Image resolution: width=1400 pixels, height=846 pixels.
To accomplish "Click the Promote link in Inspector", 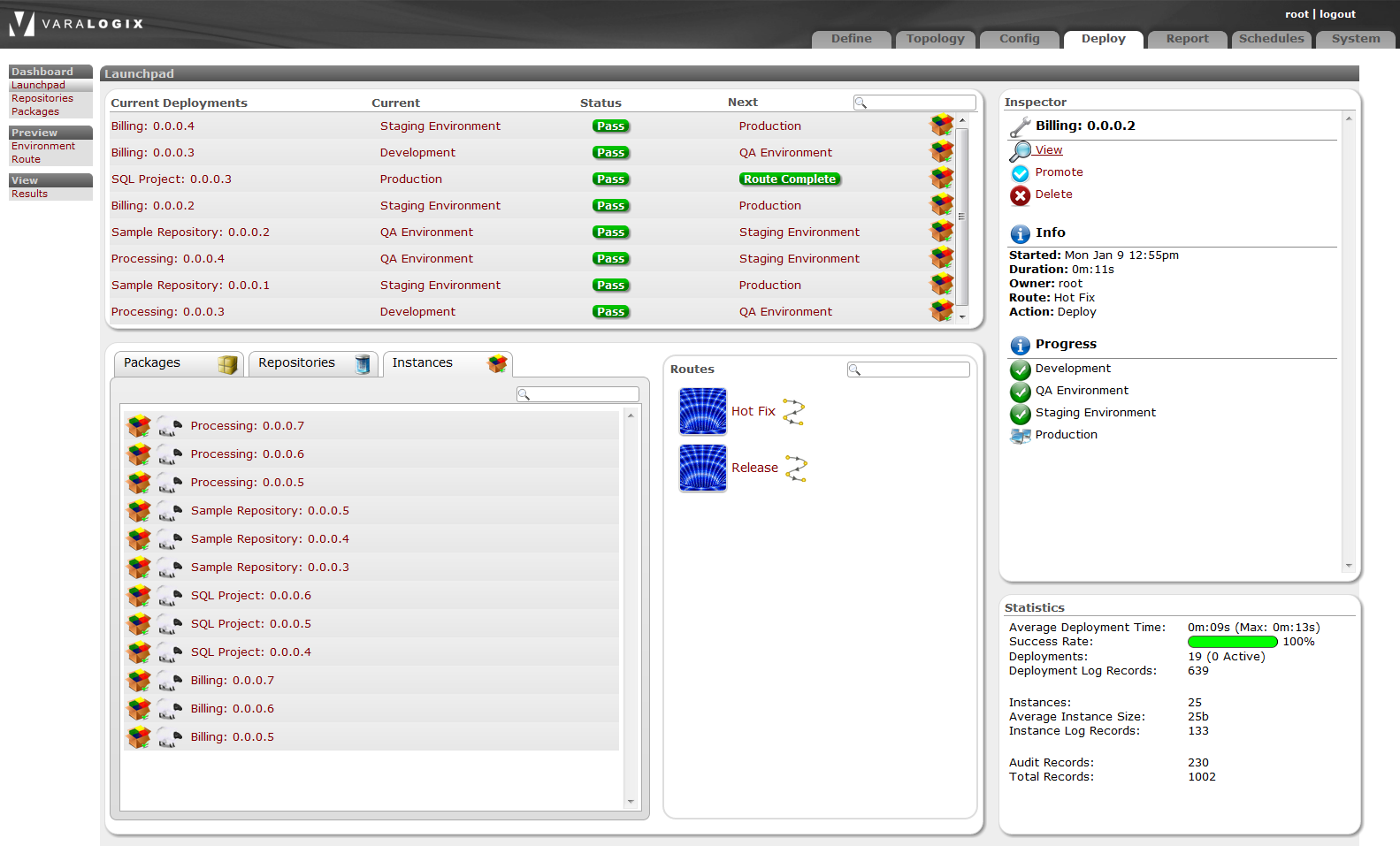I will click(x=1060, y=172).
